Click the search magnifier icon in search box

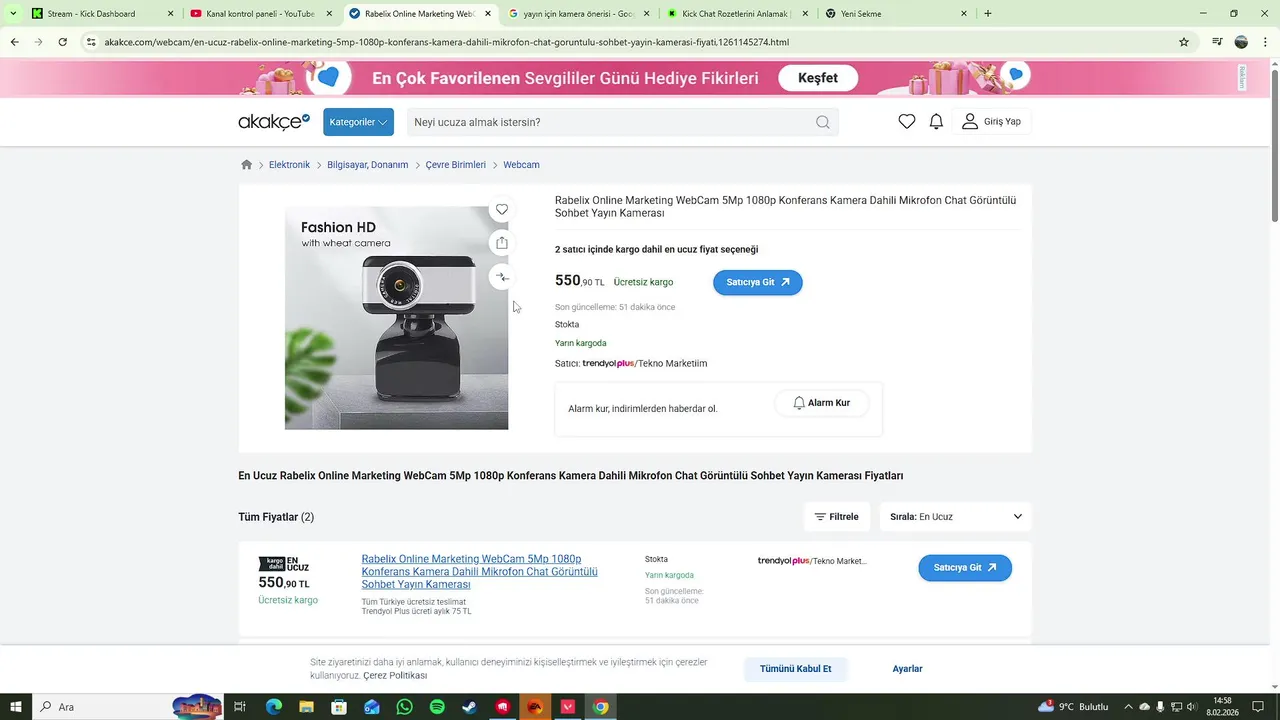(x=822, y=122)
